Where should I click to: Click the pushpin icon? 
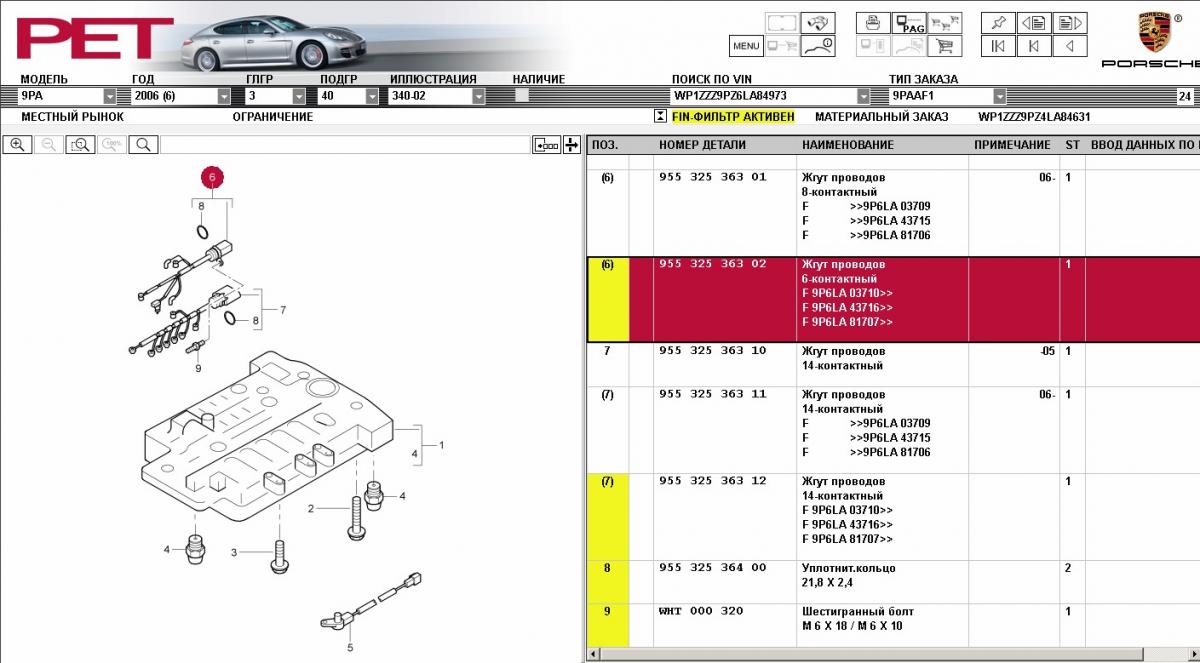point(997,22)
